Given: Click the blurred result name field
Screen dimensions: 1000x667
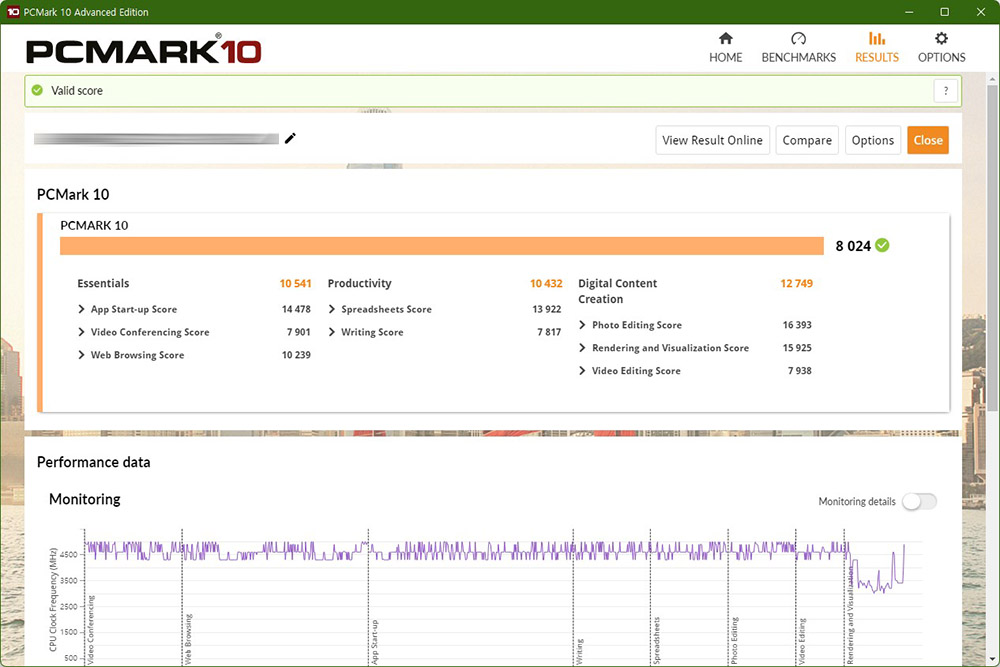Looking at the screenshot, I should click(156, 139).
